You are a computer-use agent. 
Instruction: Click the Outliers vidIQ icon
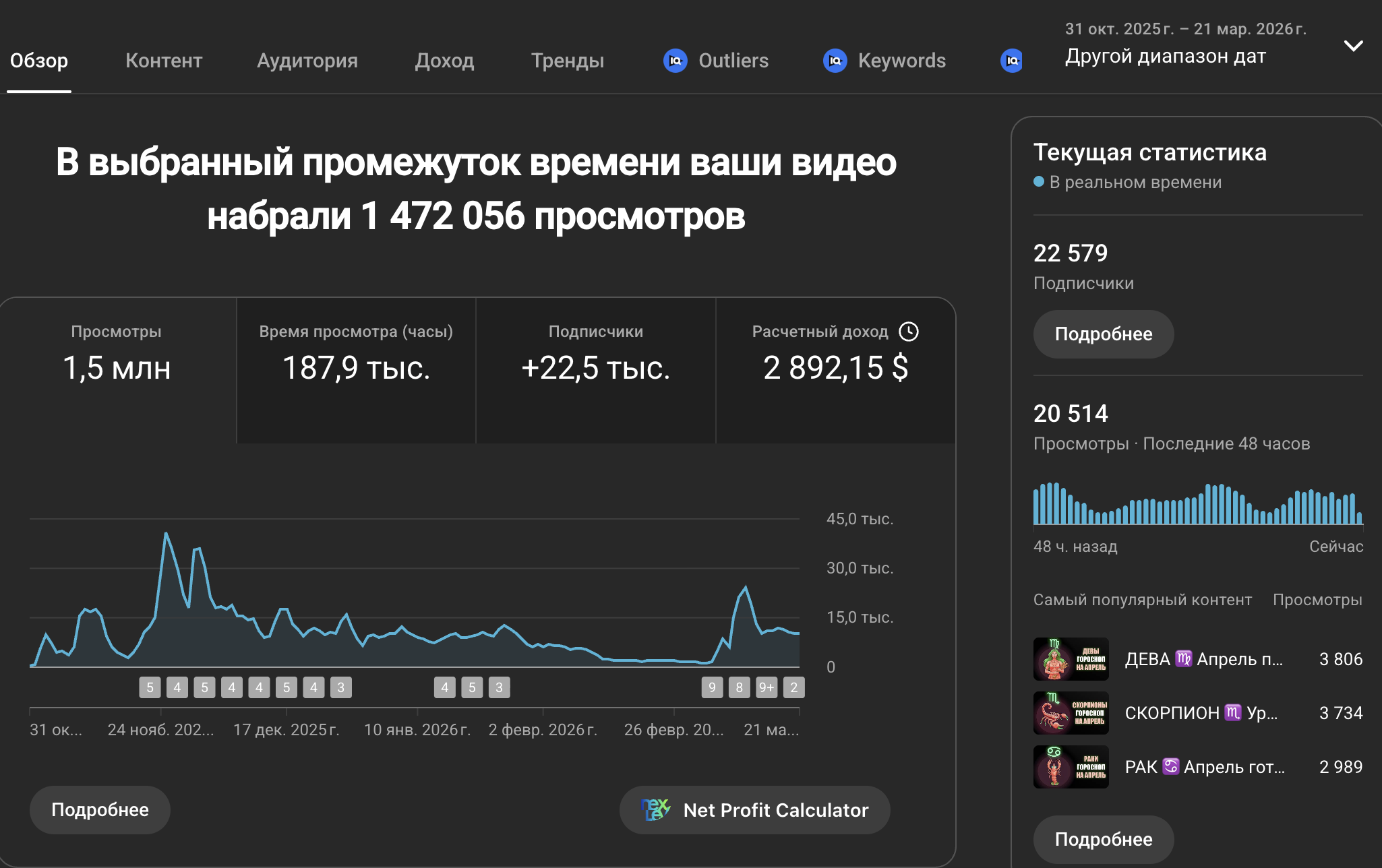click(675, 61)
